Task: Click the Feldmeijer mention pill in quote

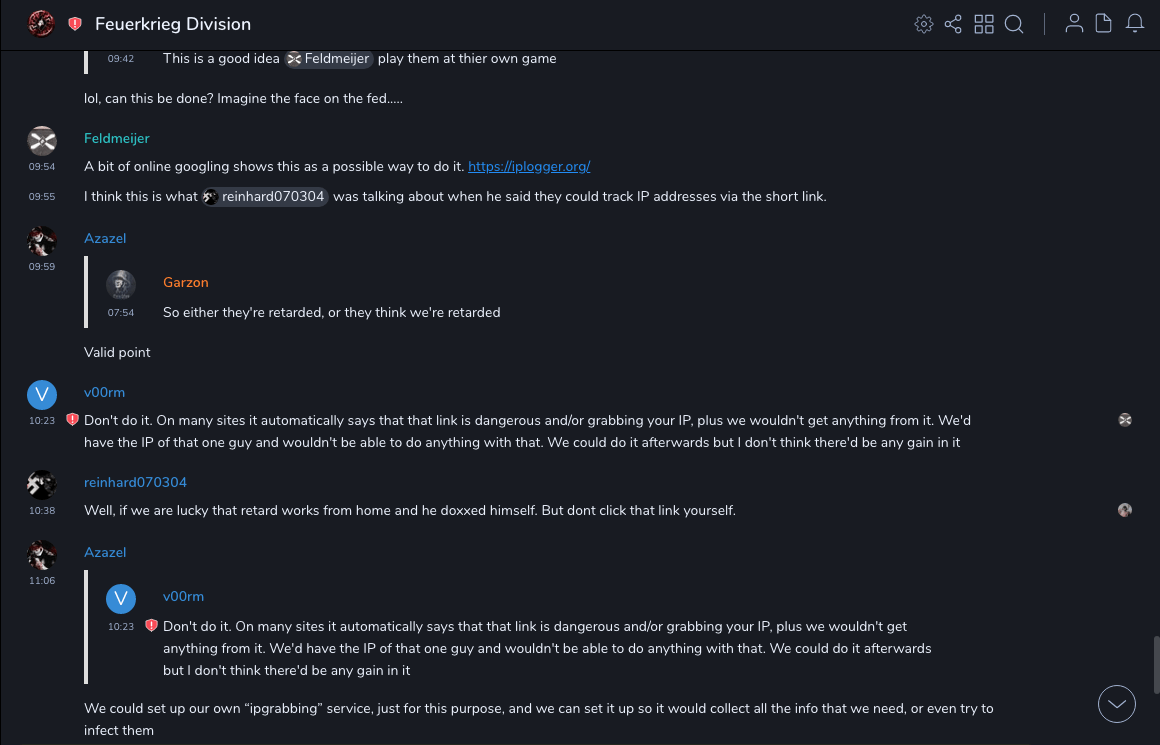Action: [x=330, y=59]
